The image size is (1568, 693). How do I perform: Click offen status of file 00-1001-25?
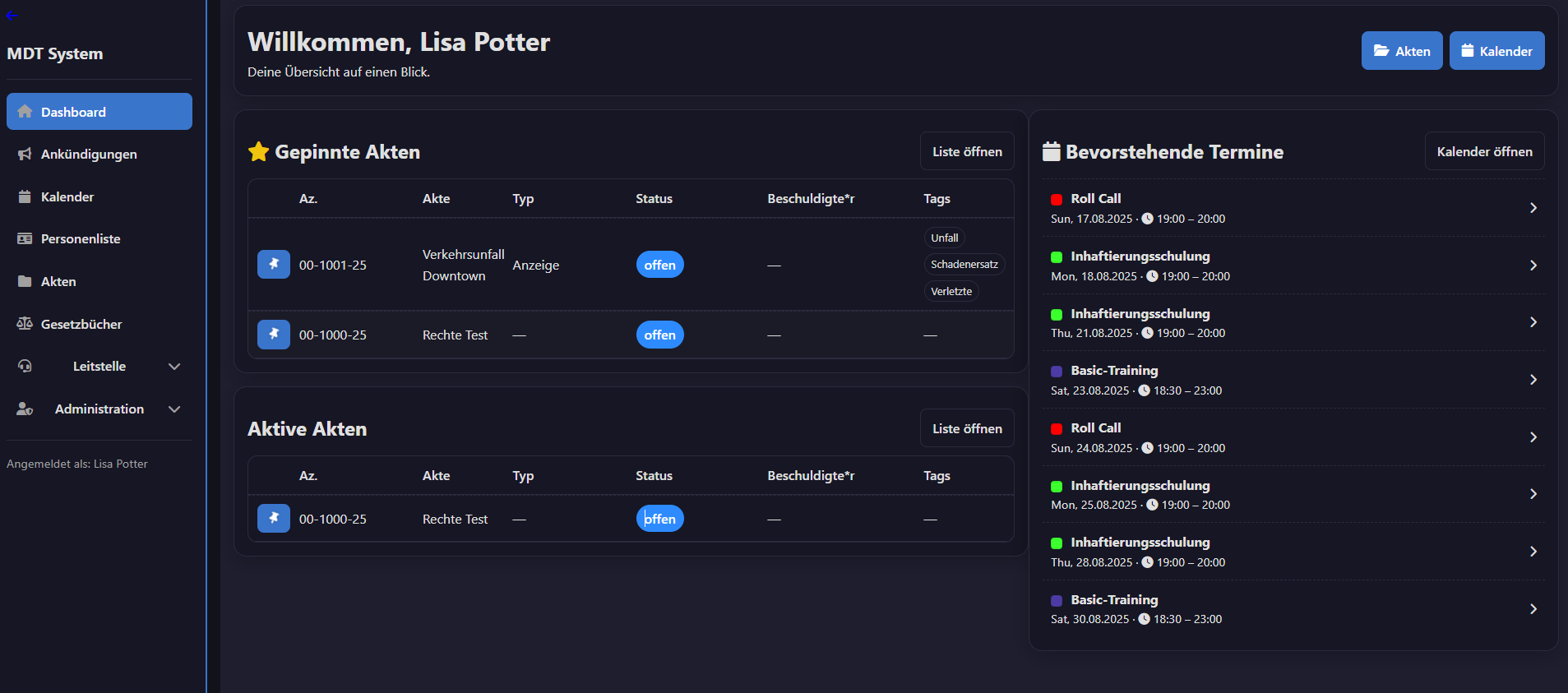pyautogui.click(x=660, y=265)
